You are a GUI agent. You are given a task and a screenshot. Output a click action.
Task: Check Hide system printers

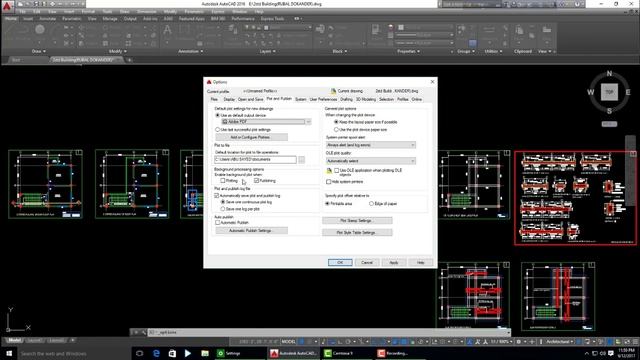click(329, 182)
